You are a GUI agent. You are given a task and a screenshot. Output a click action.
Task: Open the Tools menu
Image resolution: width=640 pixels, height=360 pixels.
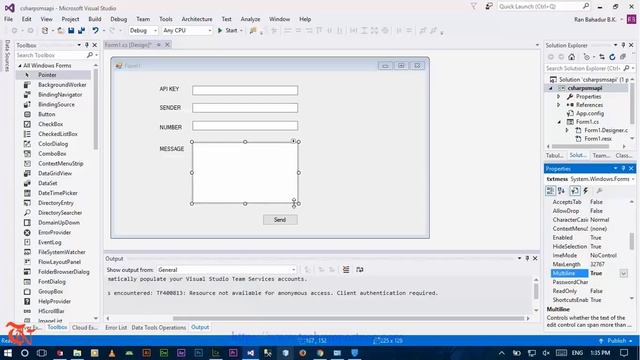click(166, 19)
